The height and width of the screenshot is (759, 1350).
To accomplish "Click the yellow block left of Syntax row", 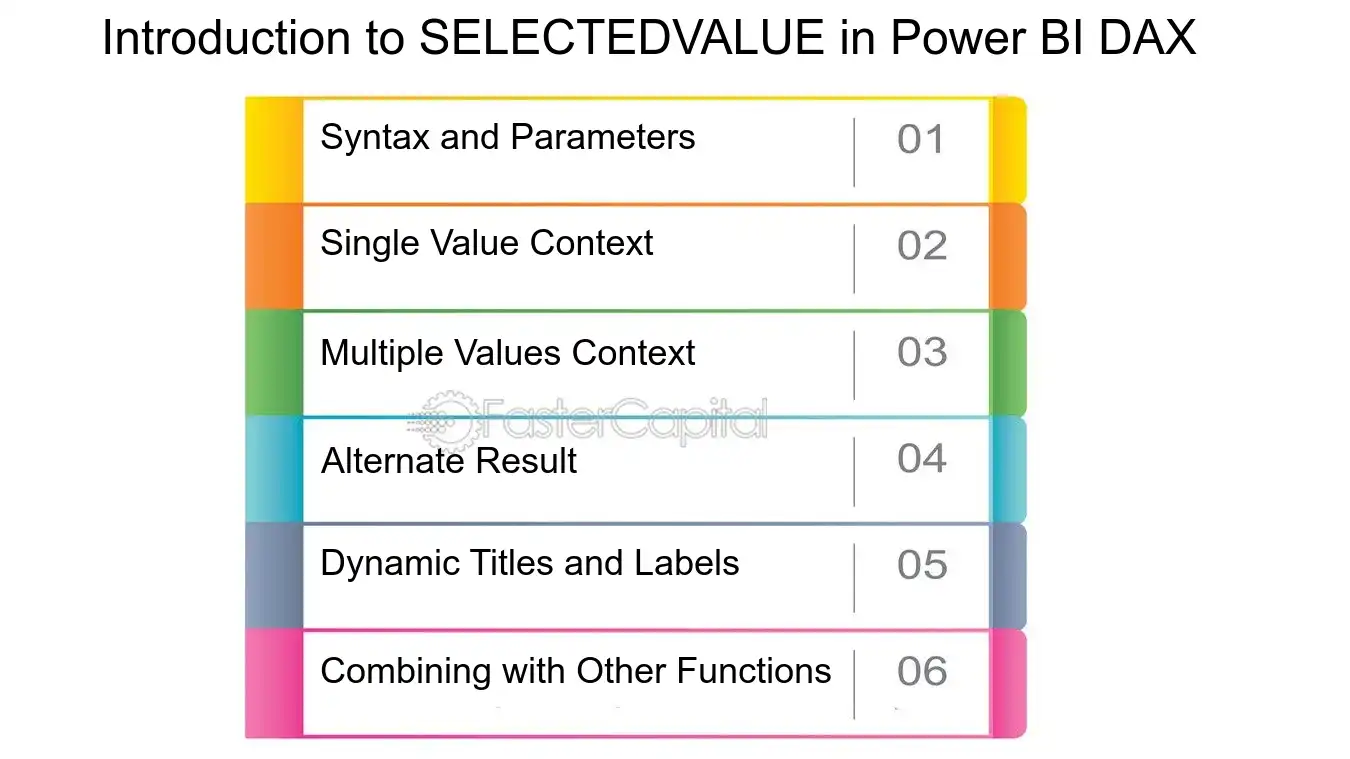I will pyautogui.click(x=273, y=151).
